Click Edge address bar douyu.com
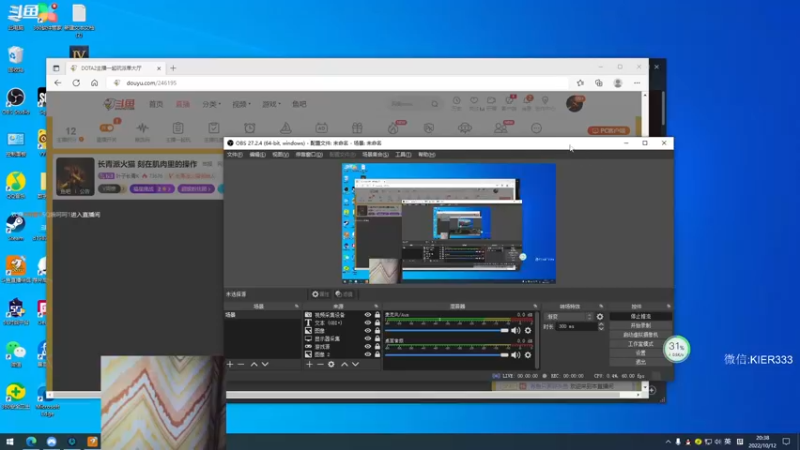Image resolution: width=800 pixels, height=450 pixels. pyautogui.click(x=339, y=83)
